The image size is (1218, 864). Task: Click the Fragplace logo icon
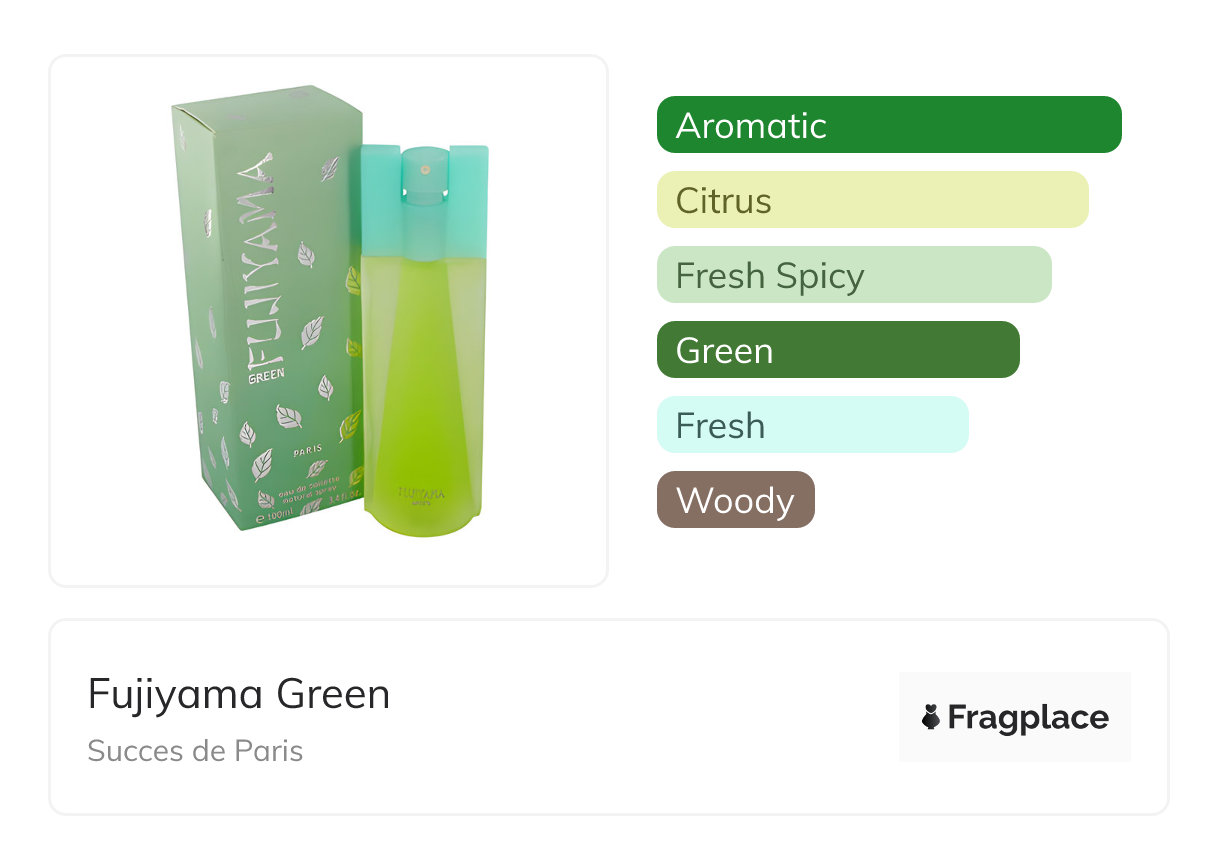pos(931,717)
